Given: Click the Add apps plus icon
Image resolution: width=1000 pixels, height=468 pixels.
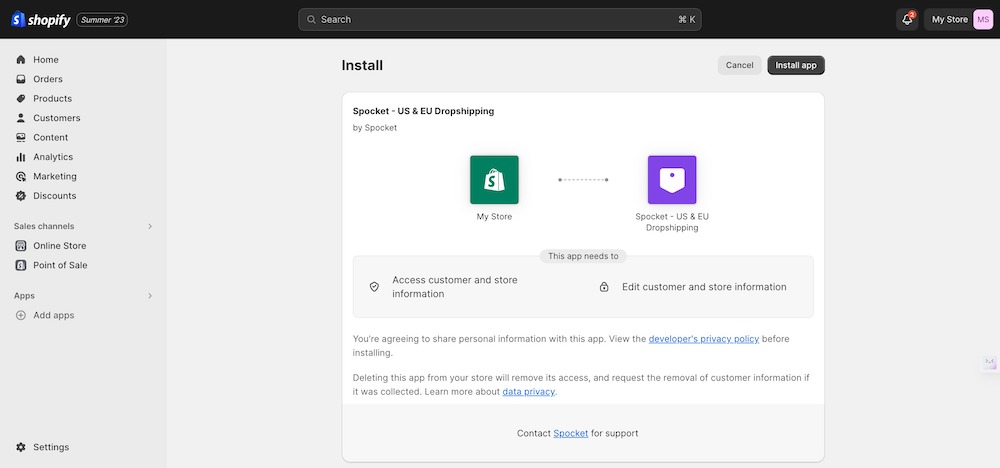Looking at the screenshot, I should (21, 315).
